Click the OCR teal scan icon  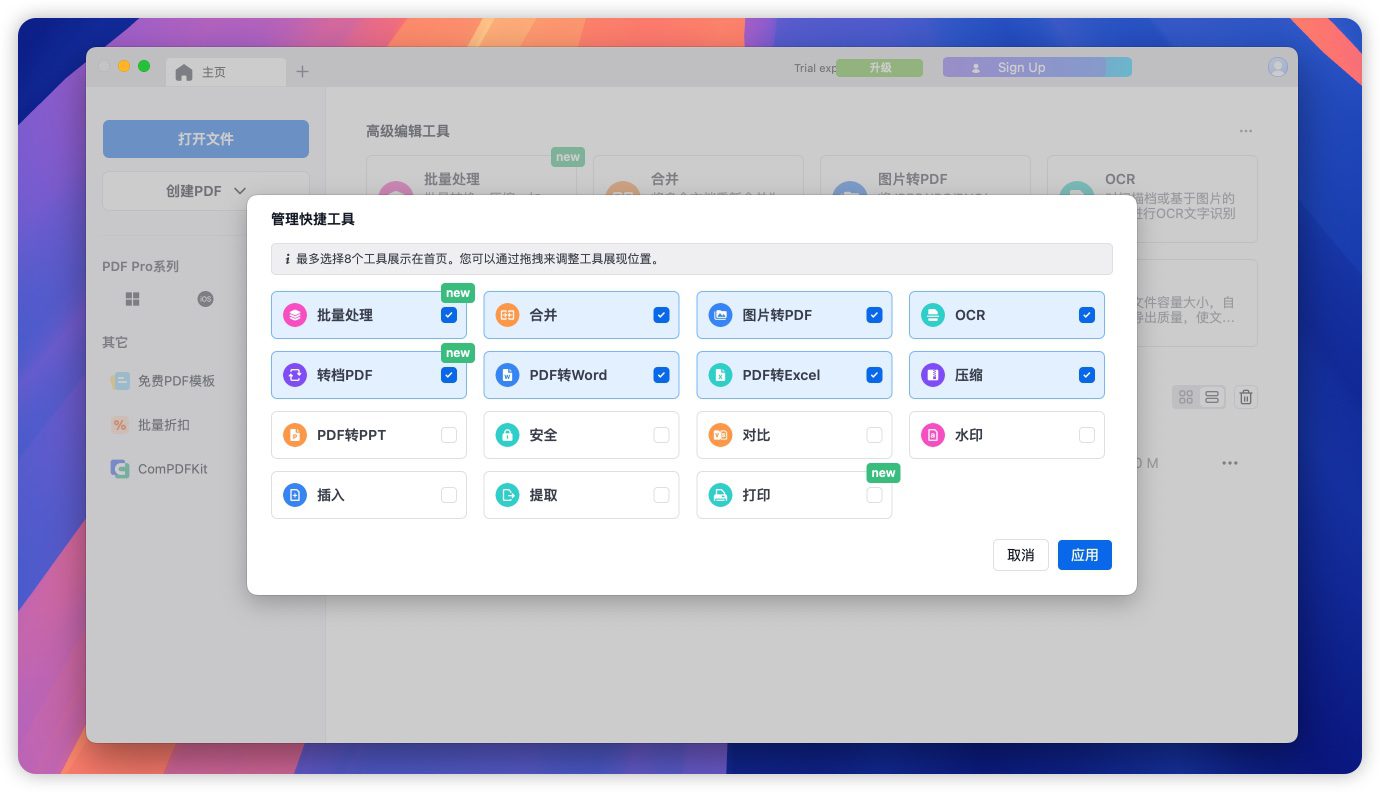(932, 315)
